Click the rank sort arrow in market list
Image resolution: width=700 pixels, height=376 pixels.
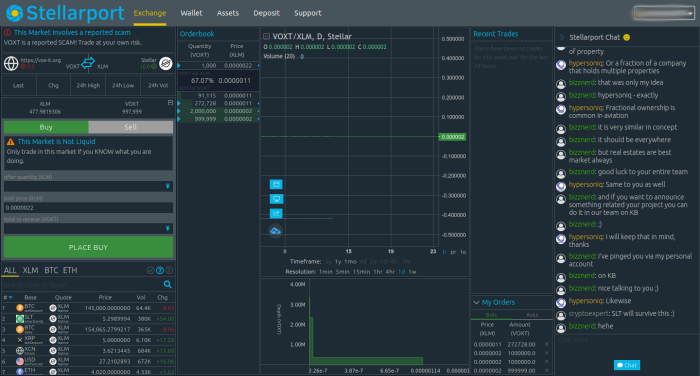click(10, 297)
